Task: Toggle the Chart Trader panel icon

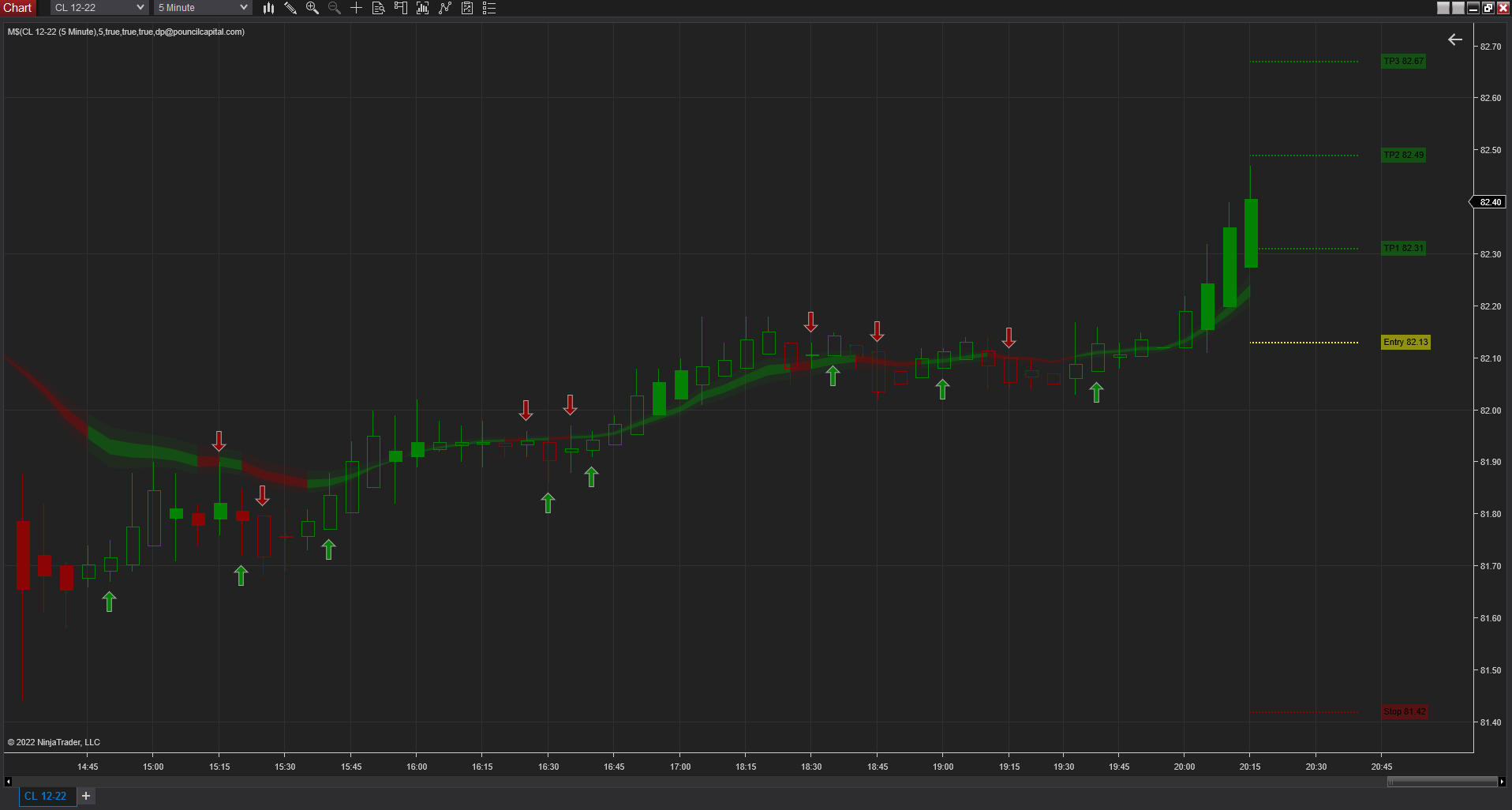Action: point(401,8)
